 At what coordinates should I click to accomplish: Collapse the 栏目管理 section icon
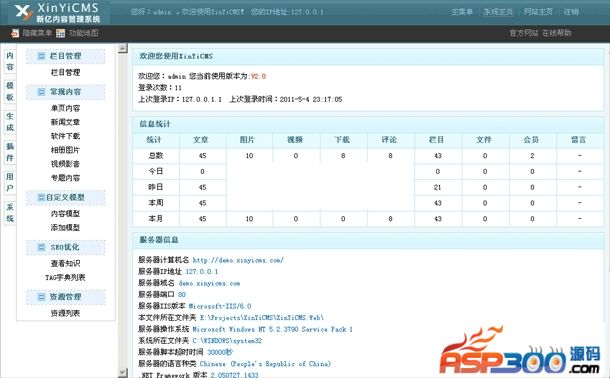[x=41, y=56]
